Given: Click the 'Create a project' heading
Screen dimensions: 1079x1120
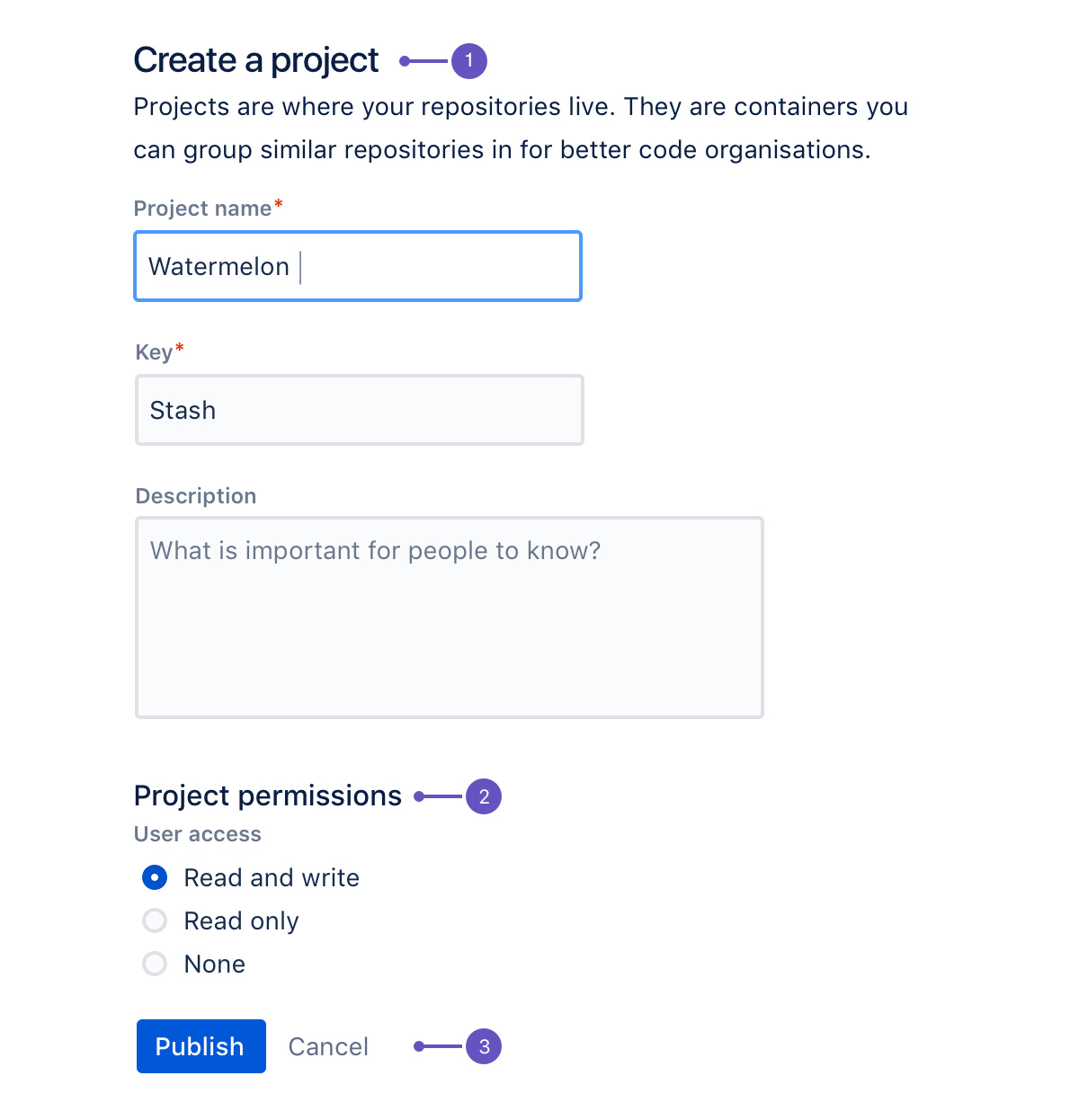Looking at the screenshot, I should (x=256, y=60).
